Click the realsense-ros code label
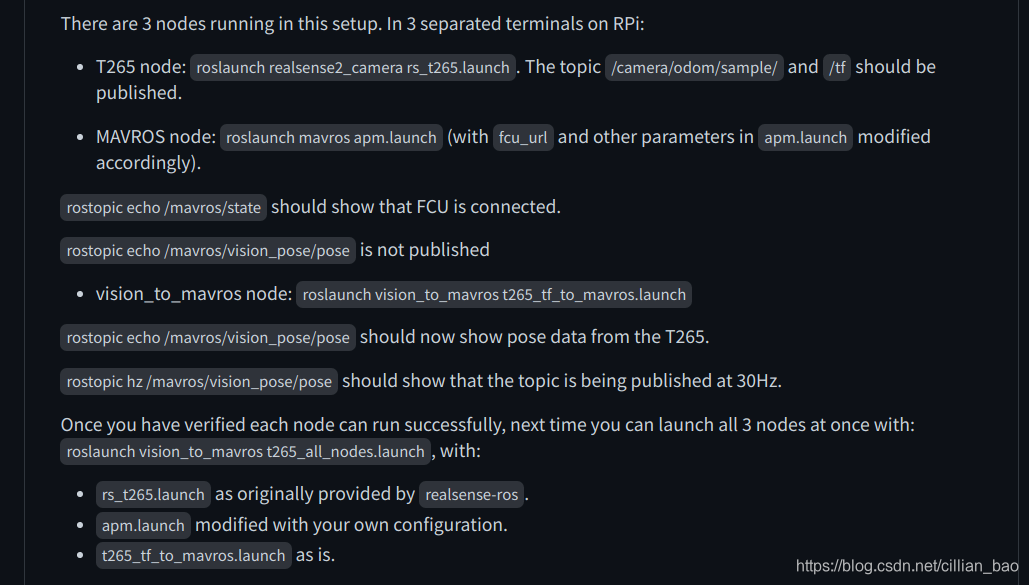 click(471, 494)
